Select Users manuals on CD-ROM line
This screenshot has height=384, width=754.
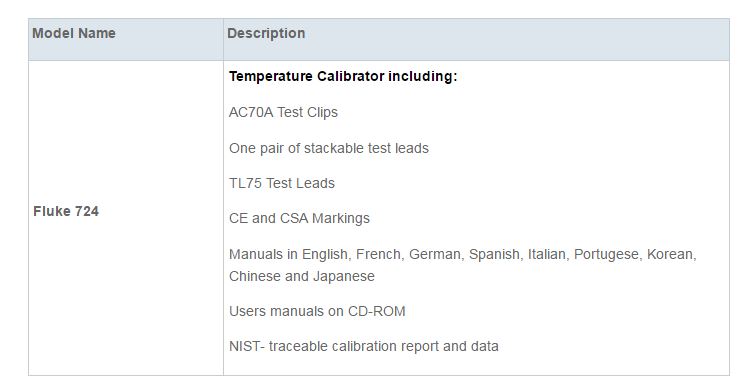coord(317,311)
